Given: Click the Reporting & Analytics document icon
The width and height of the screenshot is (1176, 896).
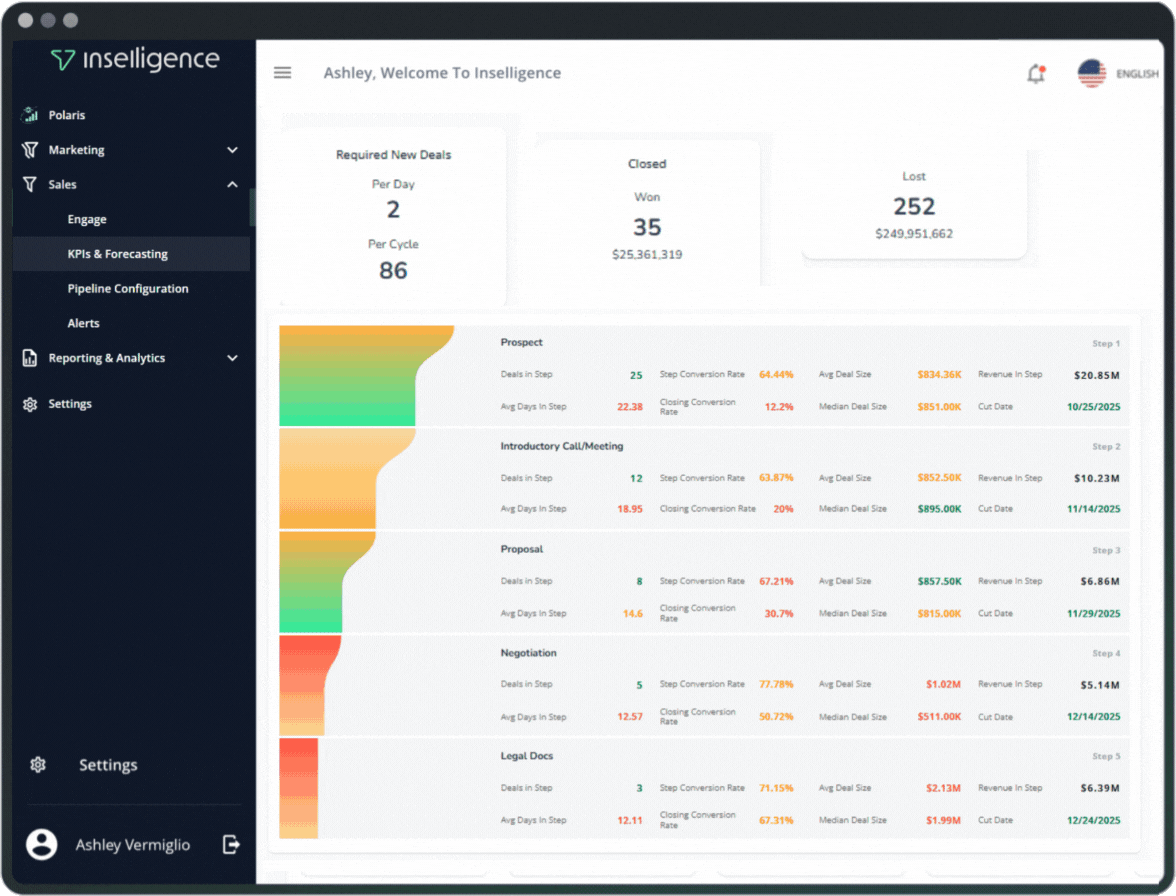Looking at the screenshot, I should point(30,358).
